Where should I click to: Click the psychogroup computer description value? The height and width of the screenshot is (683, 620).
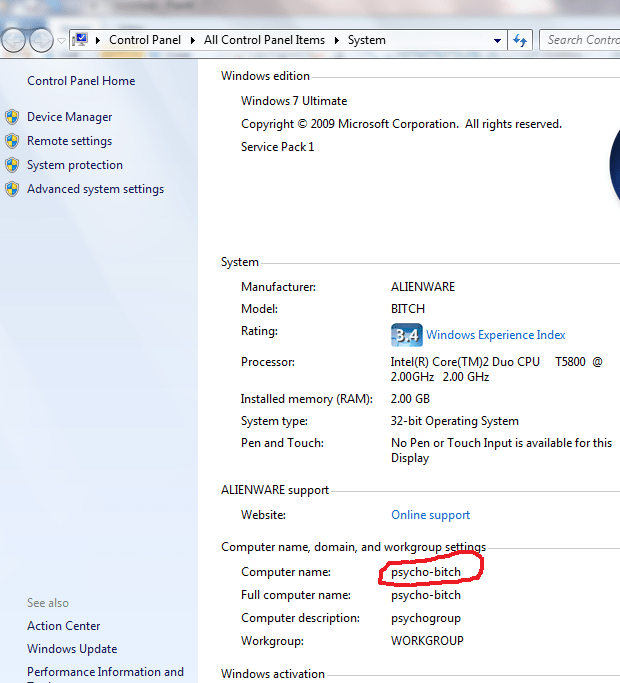[x=426, y=619]
